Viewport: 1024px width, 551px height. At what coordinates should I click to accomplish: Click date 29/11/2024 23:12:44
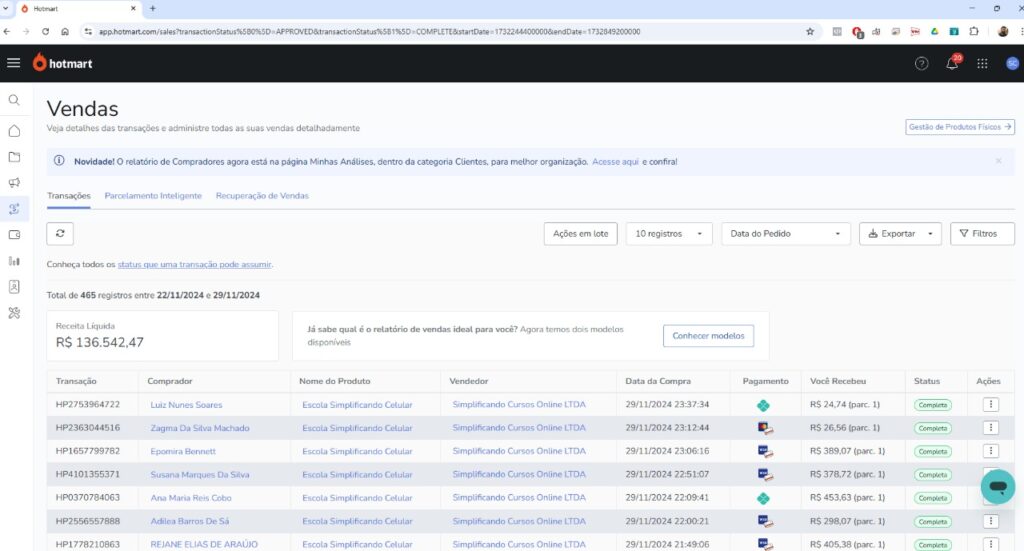[x=667, y=428]
